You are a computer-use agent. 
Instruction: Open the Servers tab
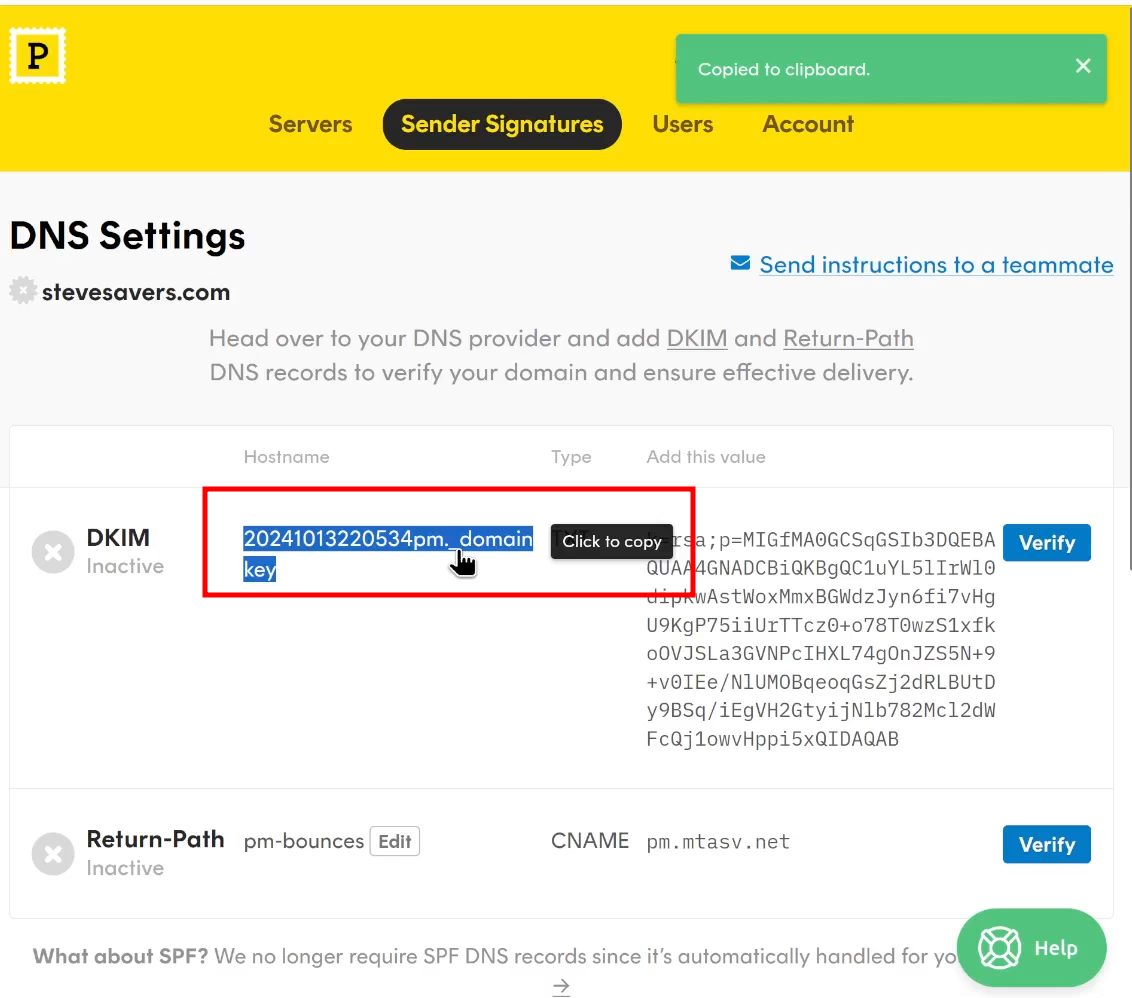click(x=310, y=124)
